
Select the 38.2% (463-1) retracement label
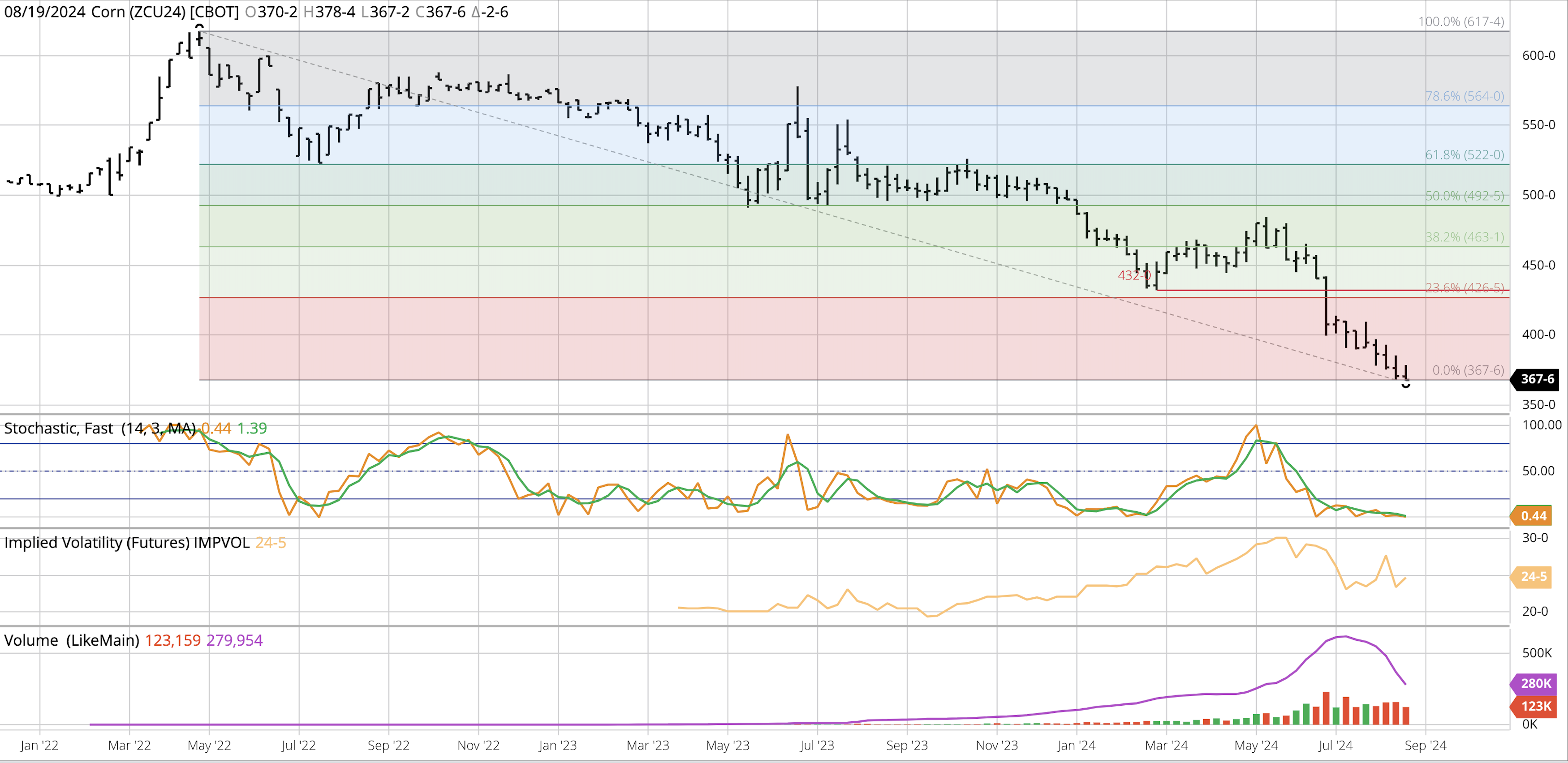pyautogui.click(x=1464, y=237)
